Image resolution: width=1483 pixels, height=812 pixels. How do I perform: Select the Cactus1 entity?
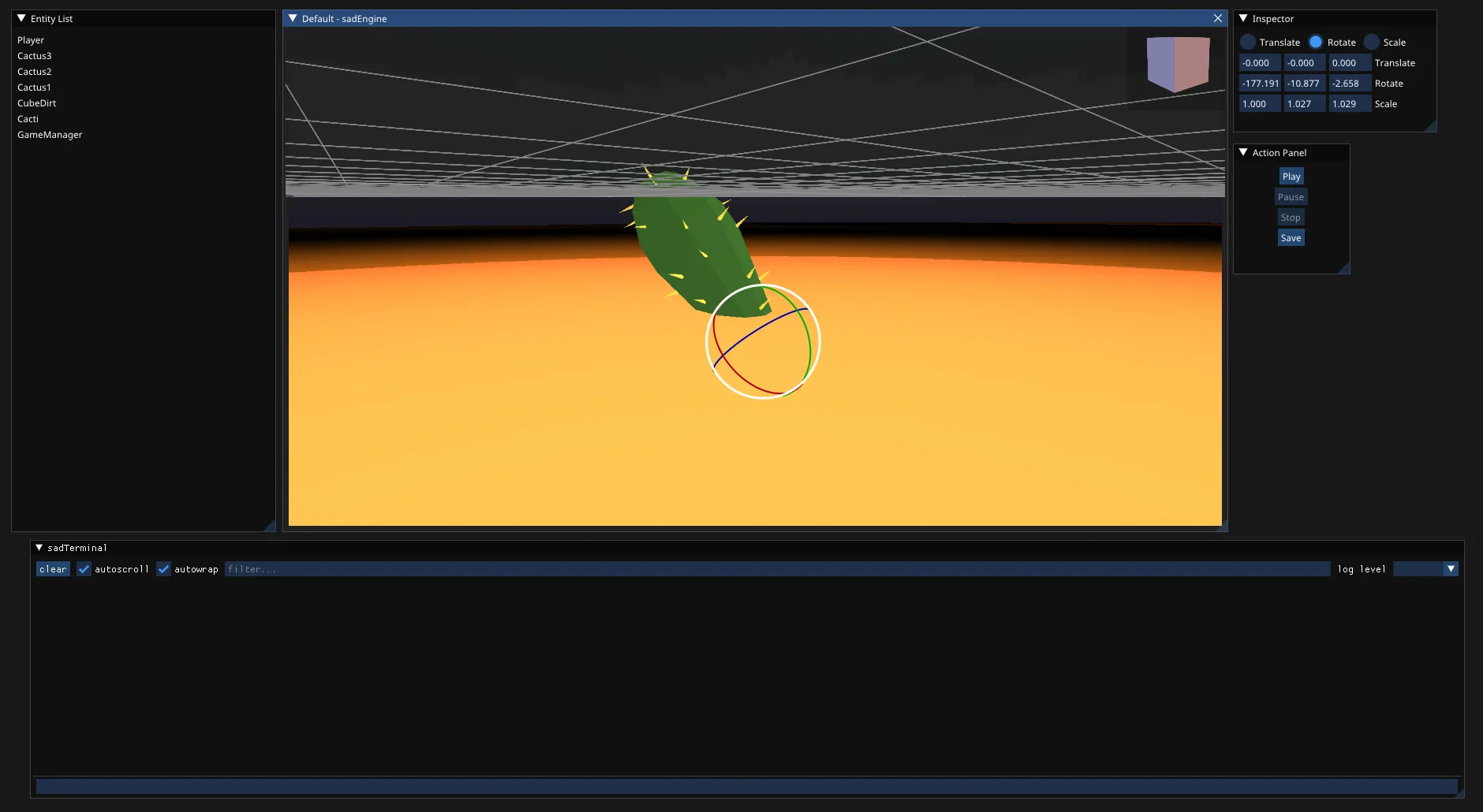point(34,88)
